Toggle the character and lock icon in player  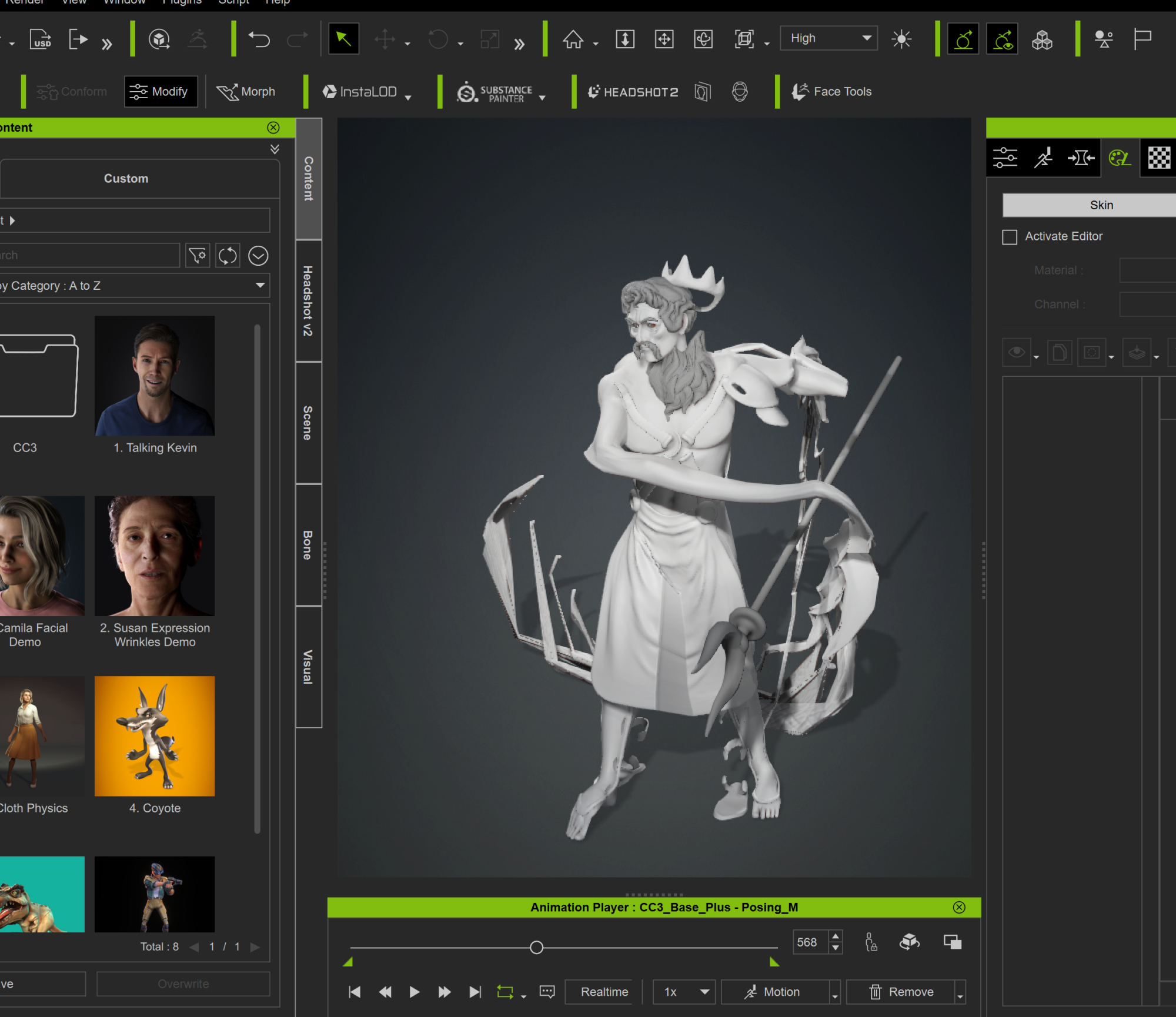pos(871,942)
